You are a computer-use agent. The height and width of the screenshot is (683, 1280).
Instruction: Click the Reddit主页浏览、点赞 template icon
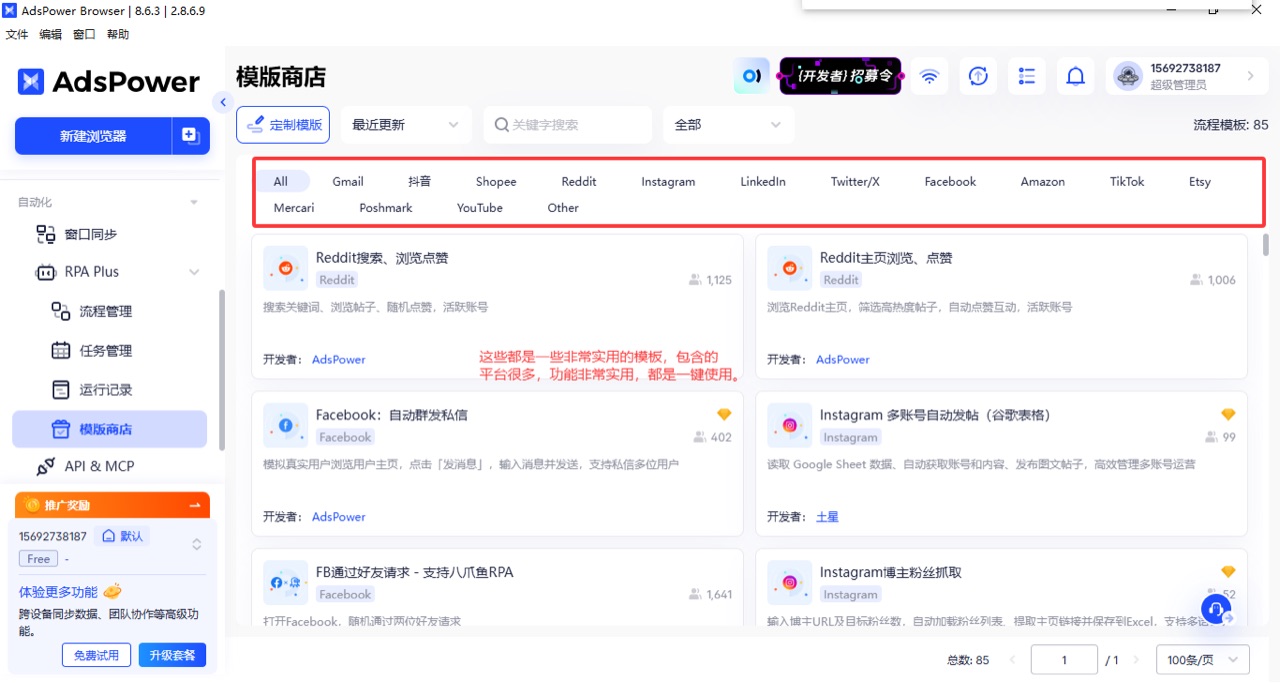click(789, 268)
